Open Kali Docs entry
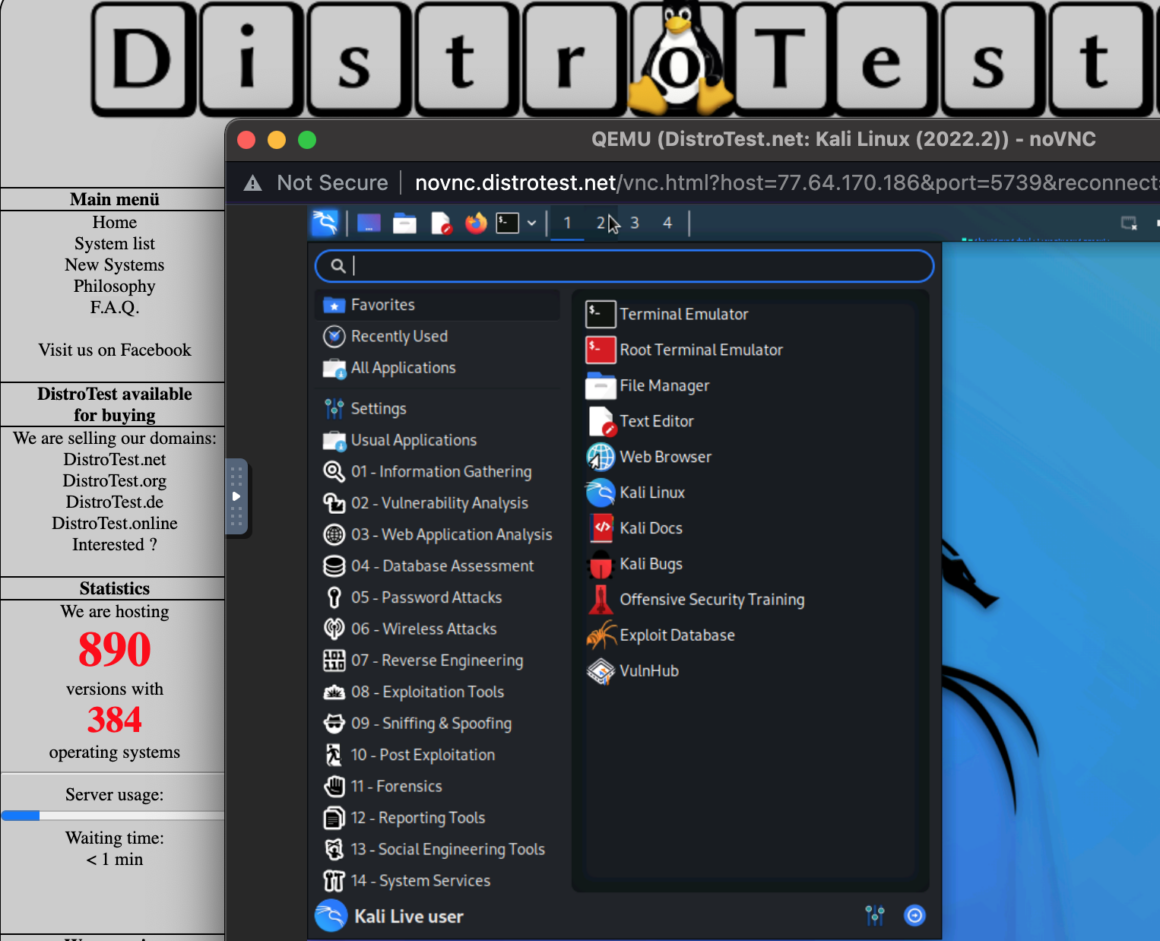 coord(749,528)
